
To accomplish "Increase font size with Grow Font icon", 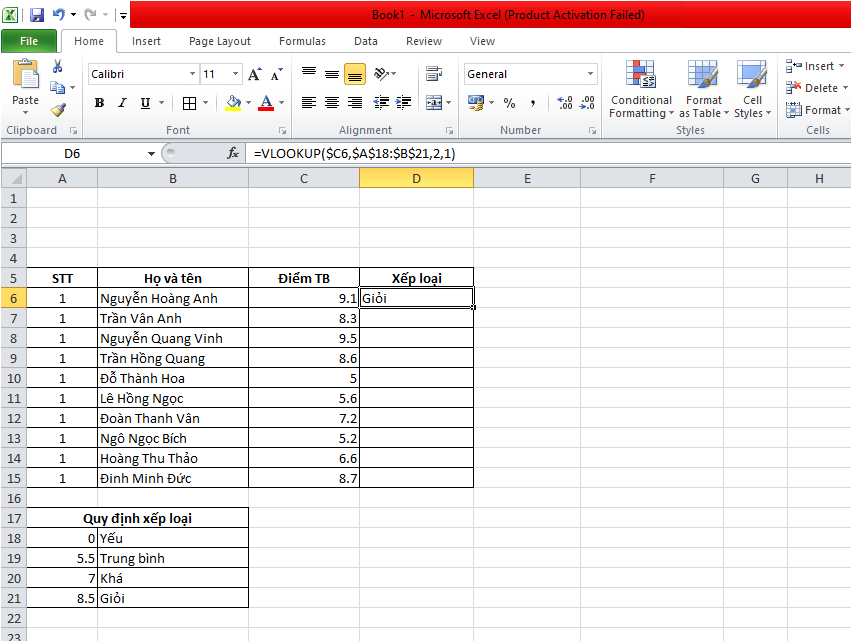I will point(255,74).
